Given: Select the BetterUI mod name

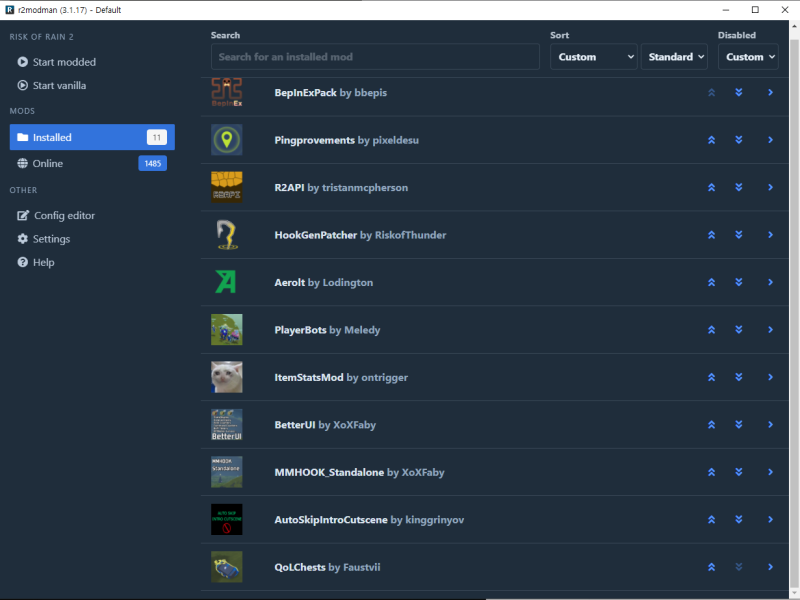Looking at the screenshot, I should point(295,424).
